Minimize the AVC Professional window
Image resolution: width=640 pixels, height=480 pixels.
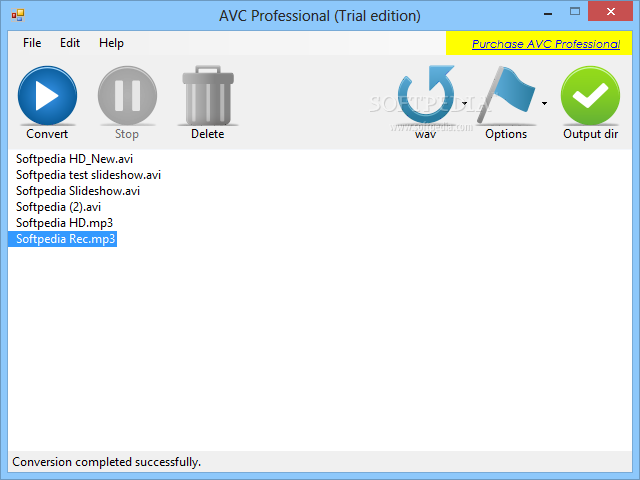pos(548,14)
